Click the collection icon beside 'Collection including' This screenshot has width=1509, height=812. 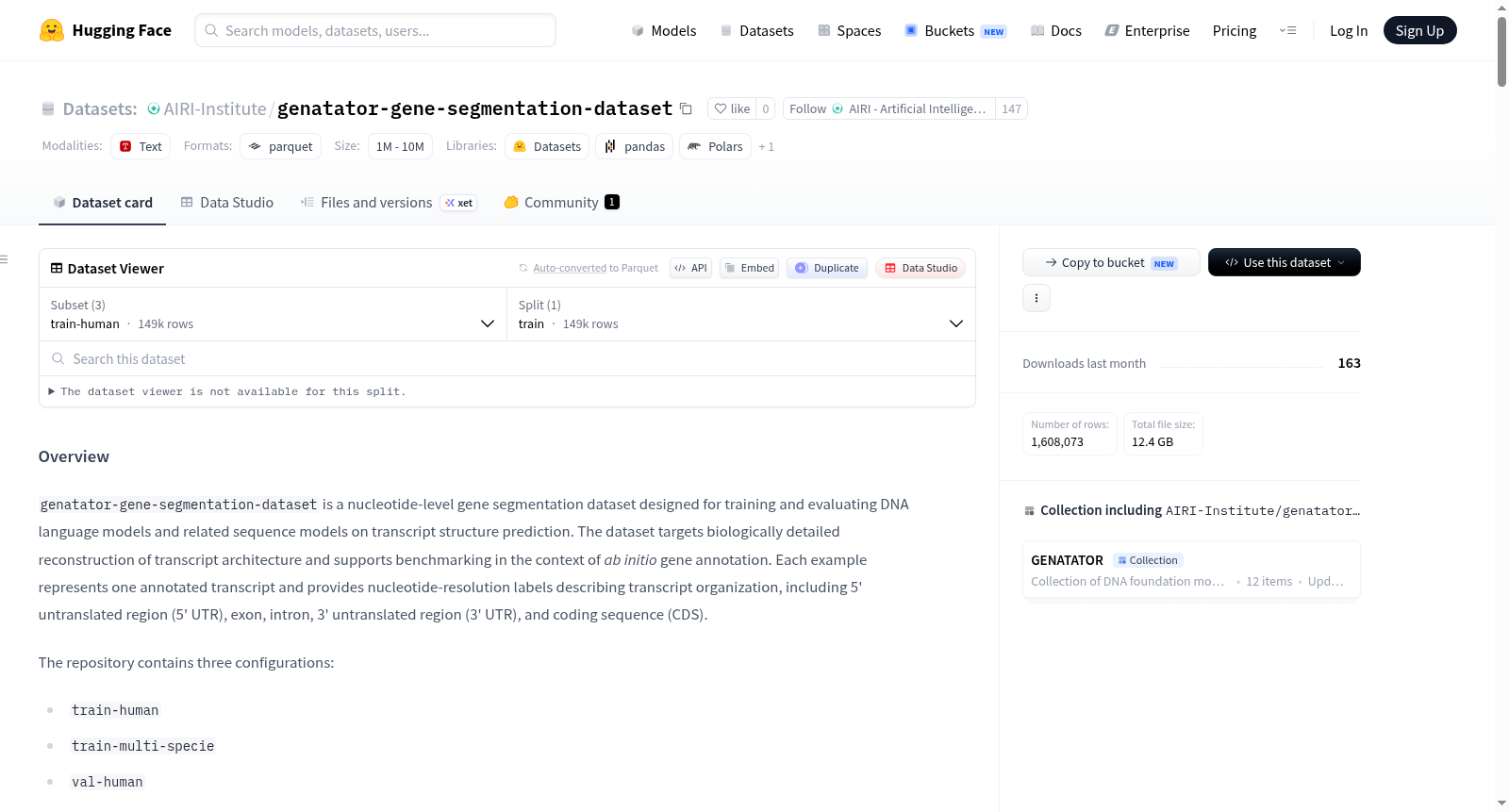[1029, 510]
